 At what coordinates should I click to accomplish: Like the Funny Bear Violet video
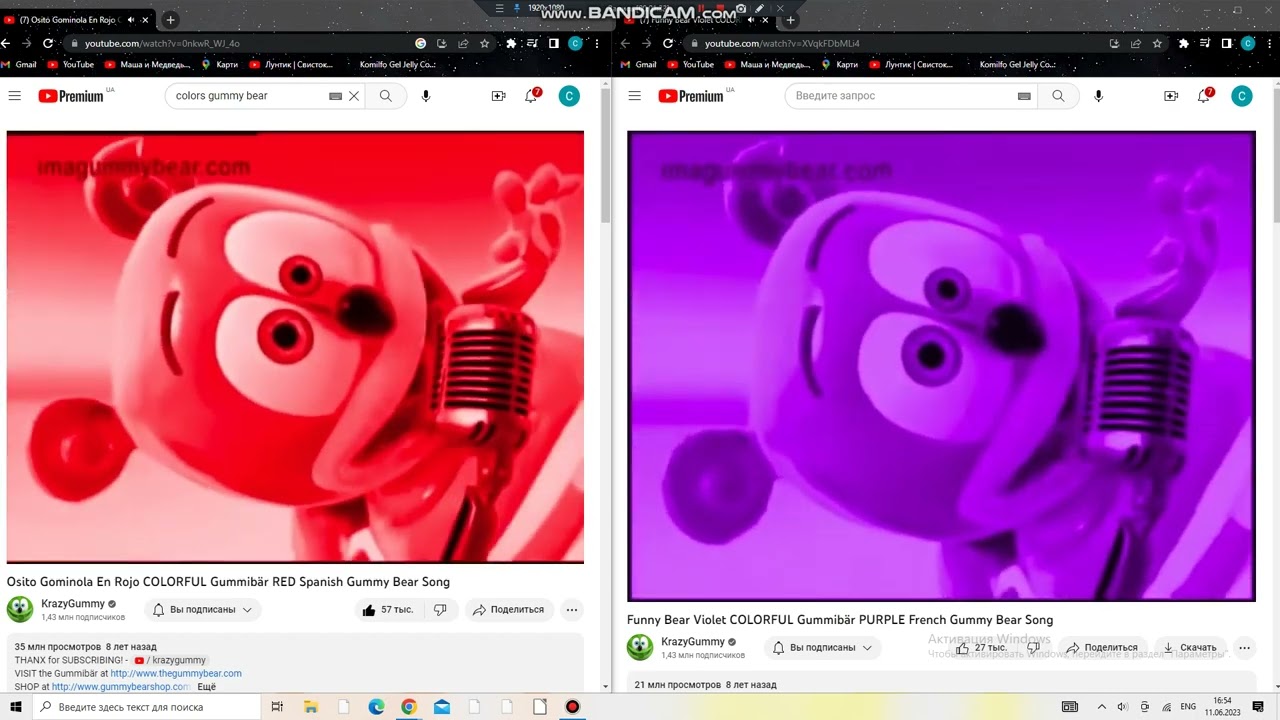(980, 648)
